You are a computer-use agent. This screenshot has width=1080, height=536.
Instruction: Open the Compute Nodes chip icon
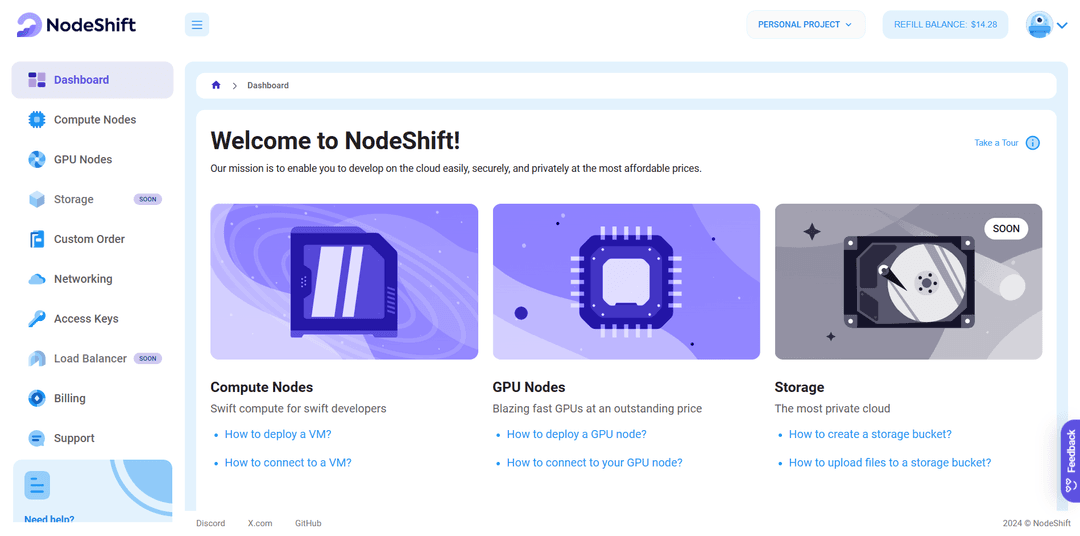coord(37,120)
